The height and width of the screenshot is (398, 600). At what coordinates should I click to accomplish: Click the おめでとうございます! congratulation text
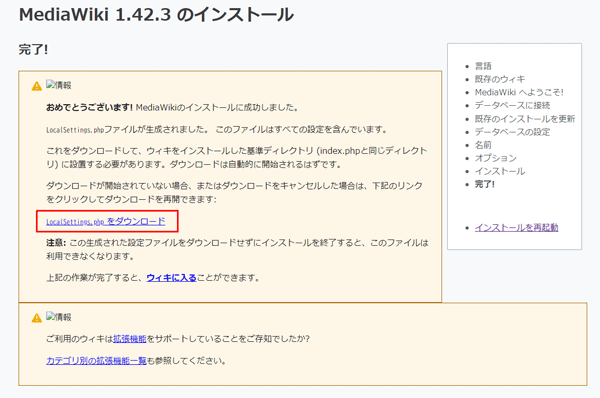[x=89, y=108]
